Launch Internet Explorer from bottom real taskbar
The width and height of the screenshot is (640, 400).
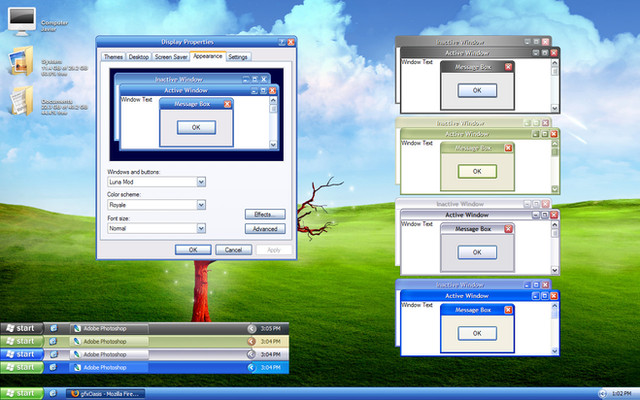pyautogui.click(x=53, y=393)
